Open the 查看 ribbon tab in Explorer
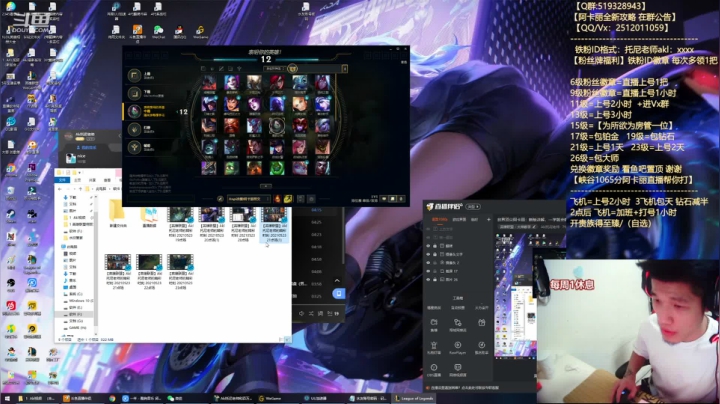720x404 pixels. point(107,180)
